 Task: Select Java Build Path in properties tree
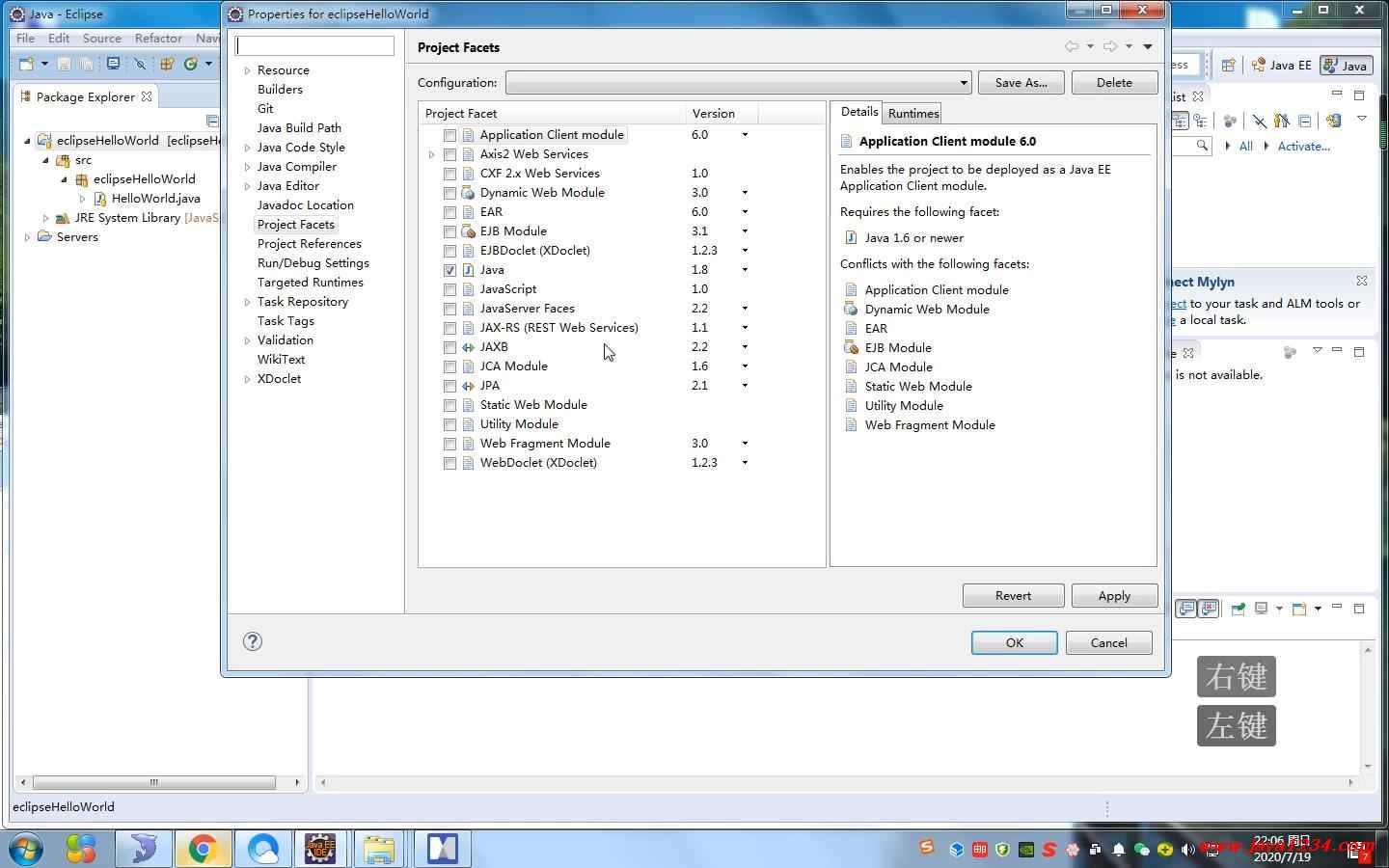[299, 128]
